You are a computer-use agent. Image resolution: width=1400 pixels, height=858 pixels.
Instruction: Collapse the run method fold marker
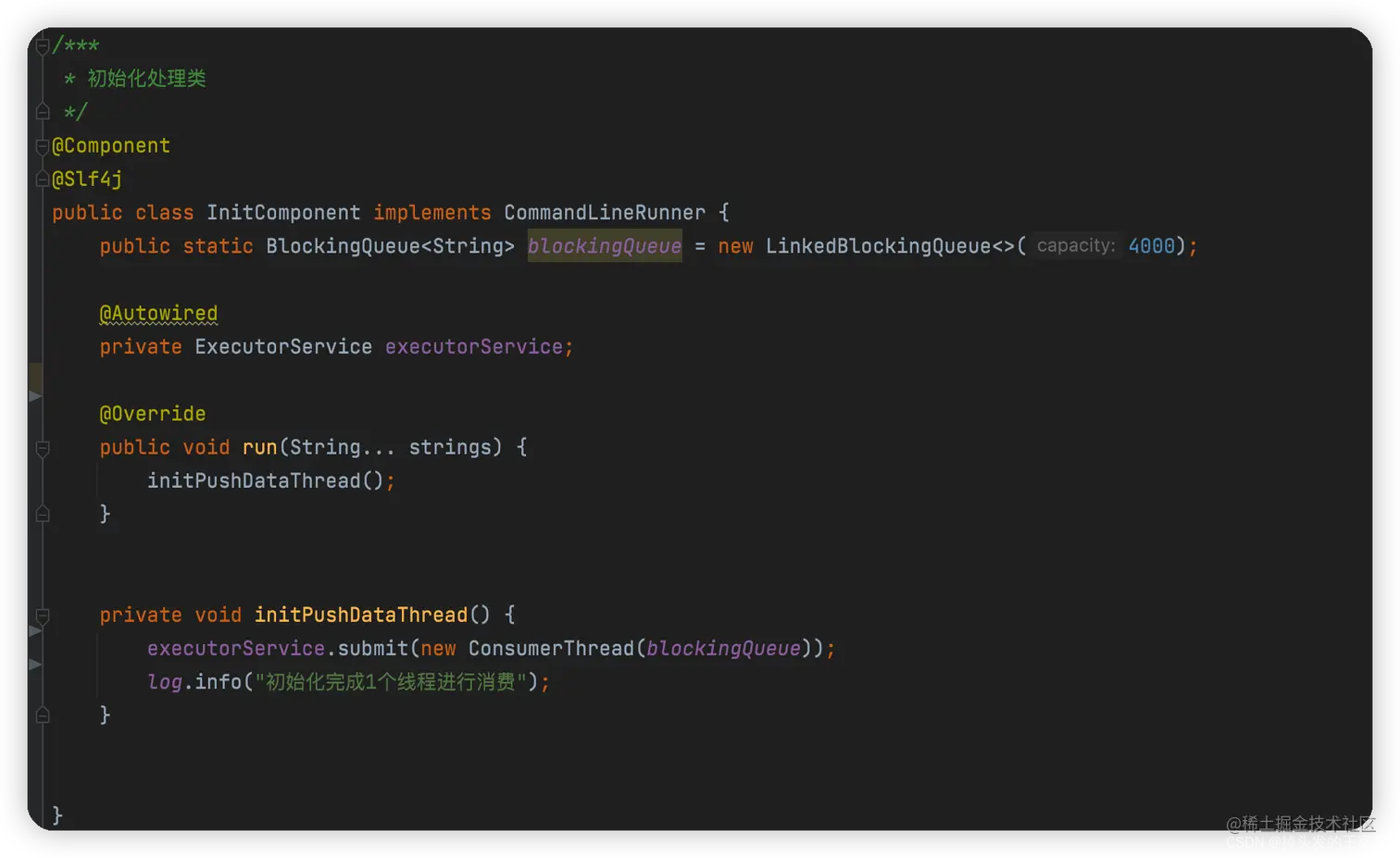tap(43, 449)
